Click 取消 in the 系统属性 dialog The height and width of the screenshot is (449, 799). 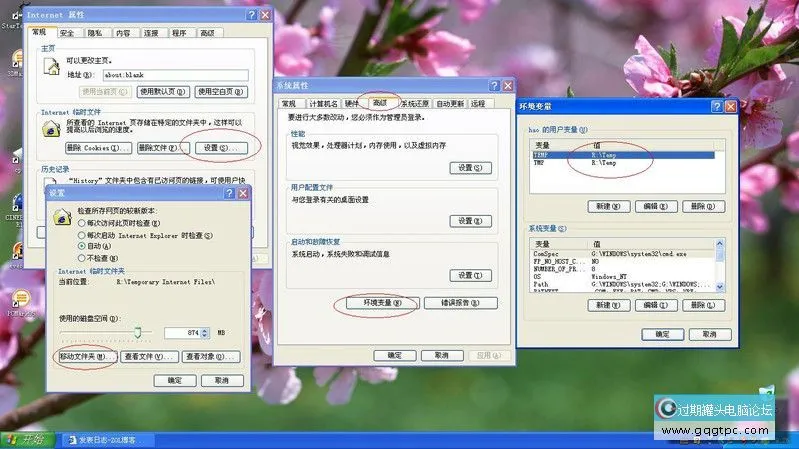[442, 355]
